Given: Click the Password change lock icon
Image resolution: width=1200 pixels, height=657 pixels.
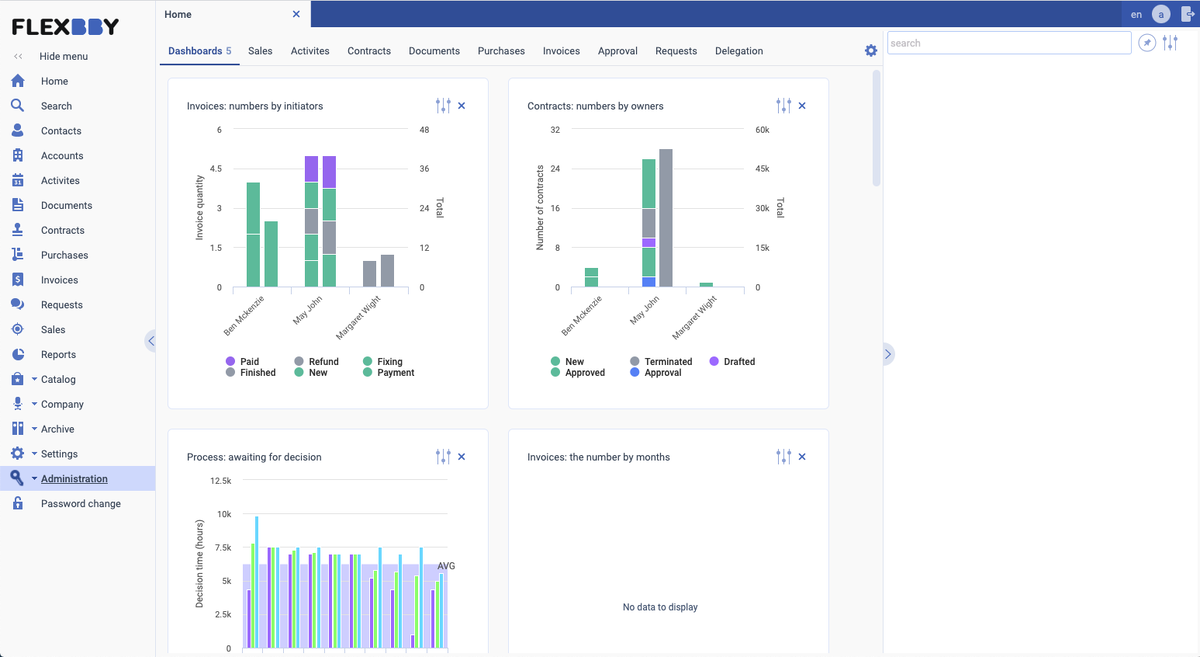Looking at the screenshot, I should point(17,504).
